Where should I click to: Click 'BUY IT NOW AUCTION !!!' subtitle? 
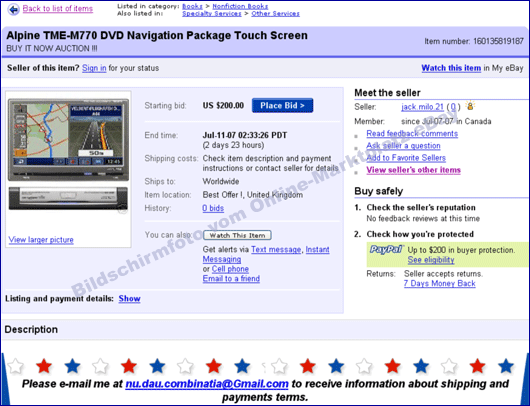pyautogui.click(x=52, y=48)
